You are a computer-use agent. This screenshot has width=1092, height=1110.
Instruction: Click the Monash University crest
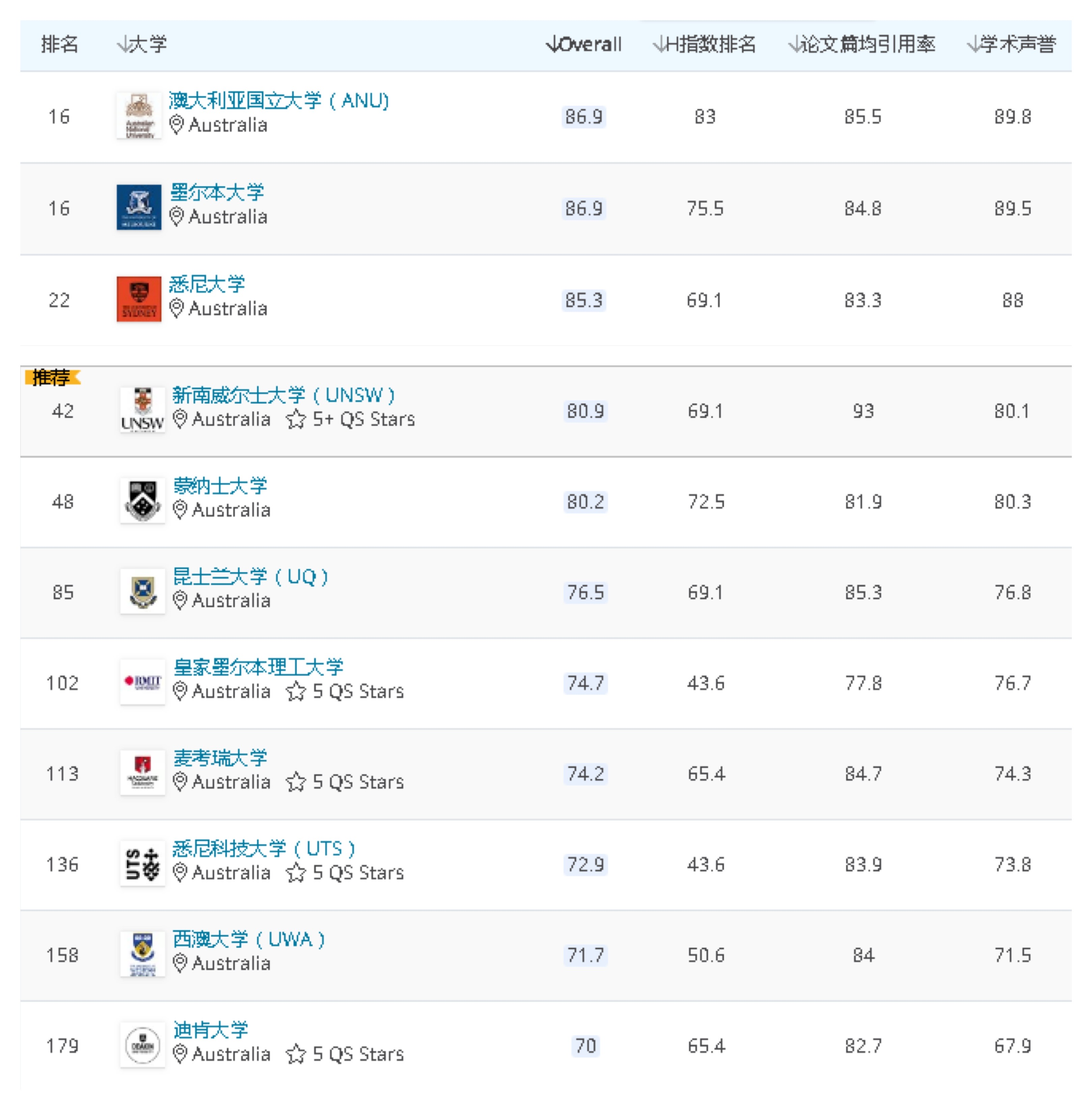[x=142, y=501]
